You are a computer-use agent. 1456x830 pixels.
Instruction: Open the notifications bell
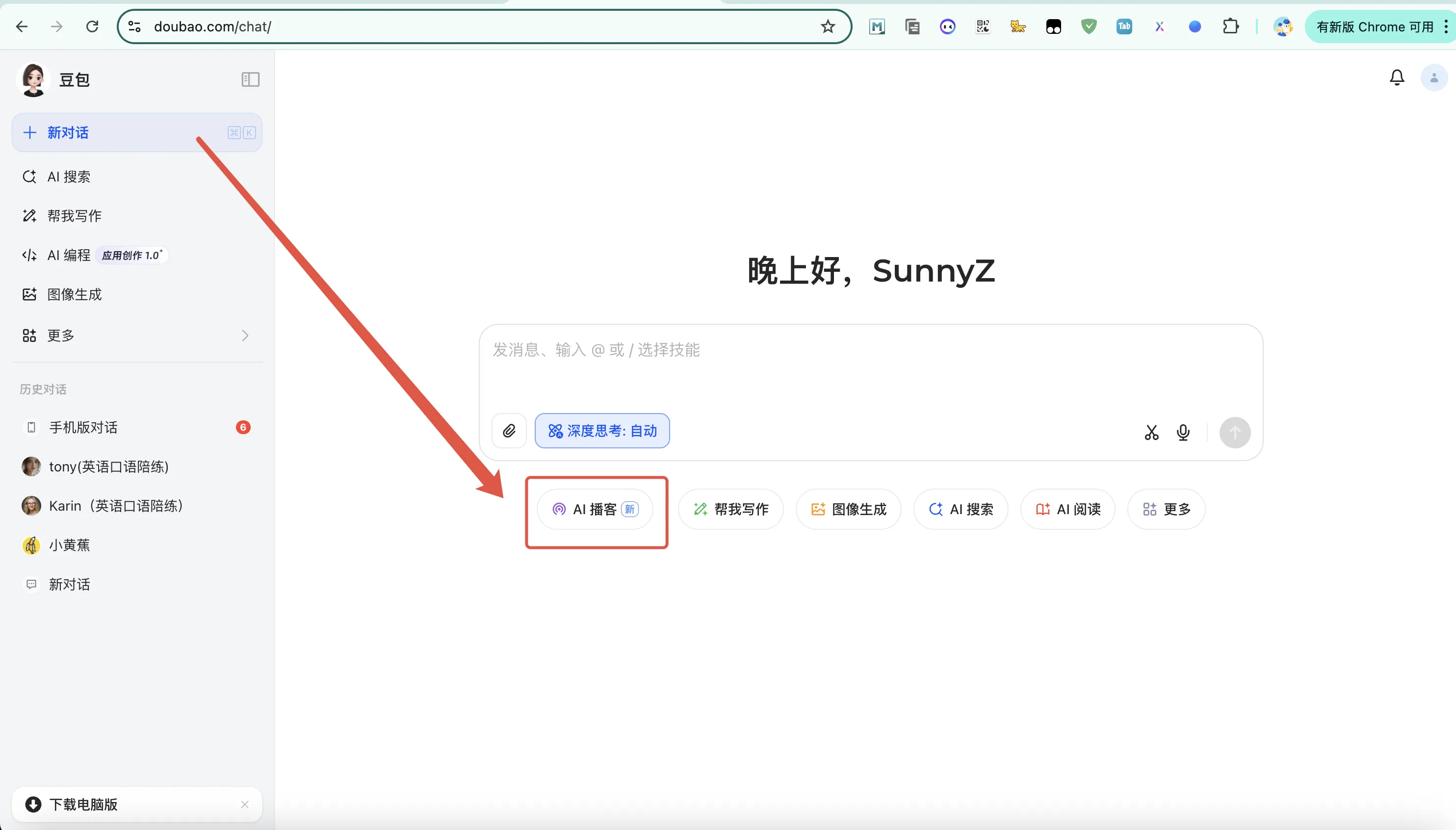tap(1397, 78)
